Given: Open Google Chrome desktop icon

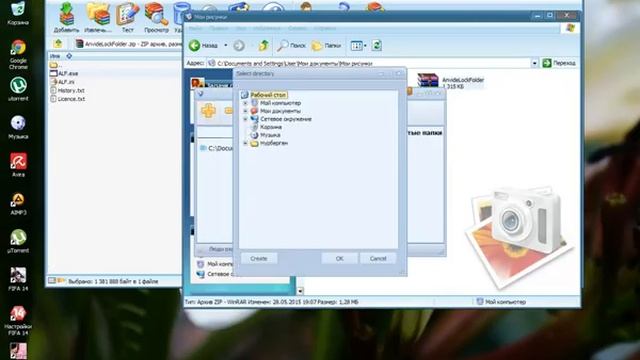Looking at the screenshot, I should click(x=18, y=55).
